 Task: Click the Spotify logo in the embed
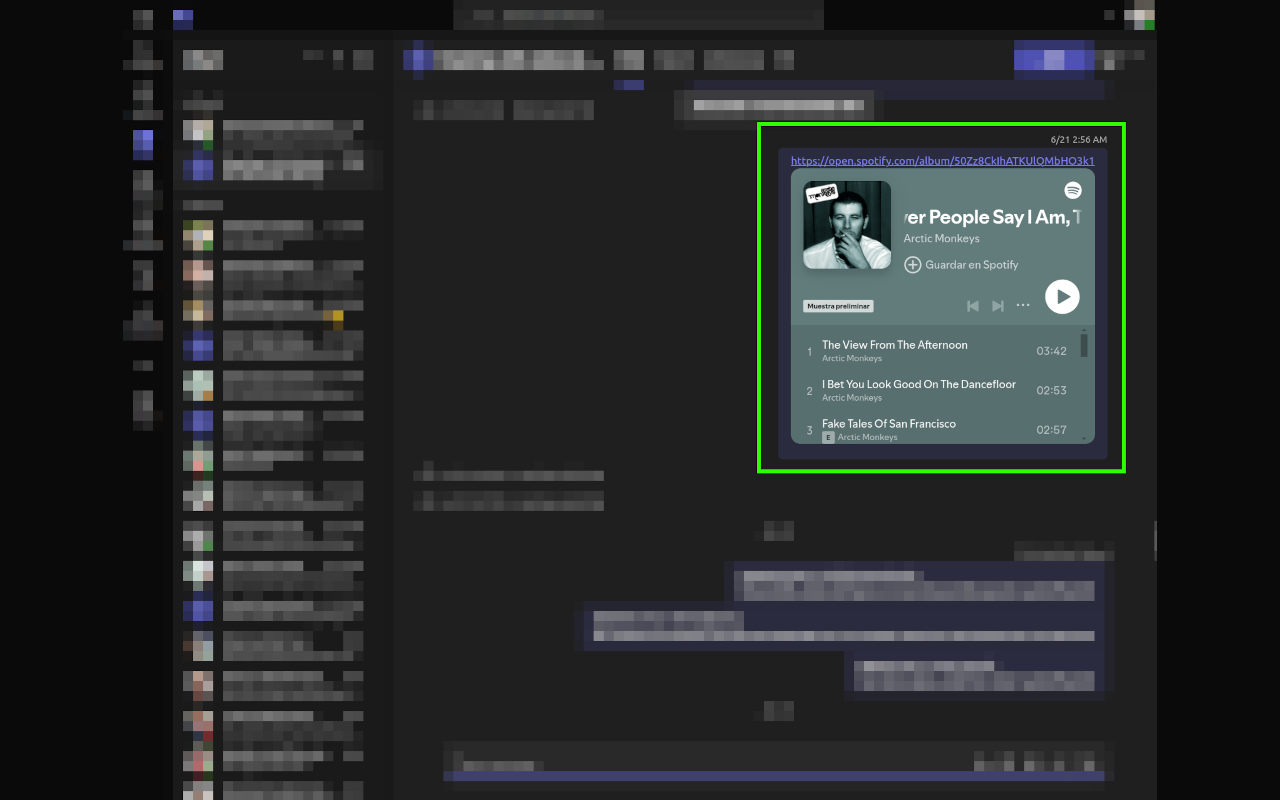(x=1073, y=190)
